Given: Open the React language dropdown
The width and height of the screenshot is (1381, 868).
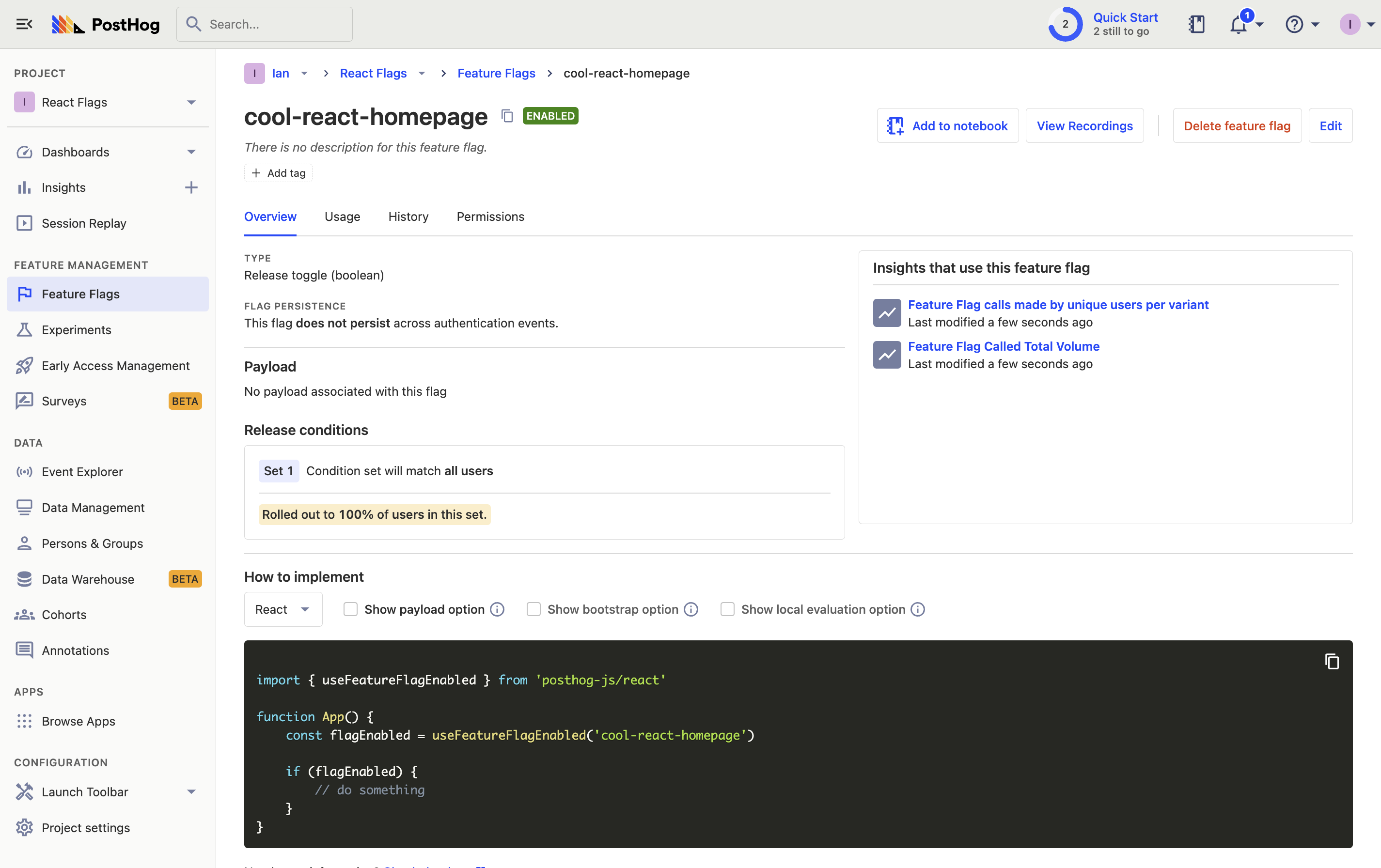Looking at the screenshot, I should point(282,609).
